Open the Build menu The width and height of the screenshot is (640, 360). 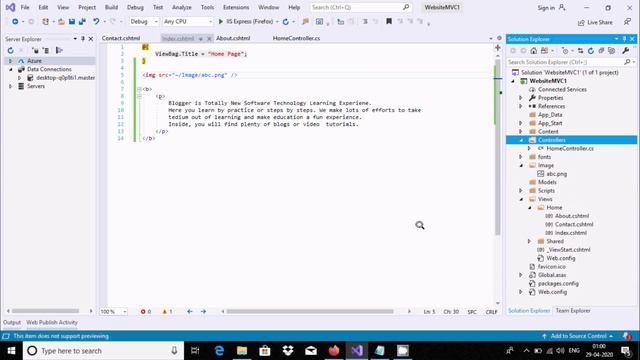[x=111, y=7]
